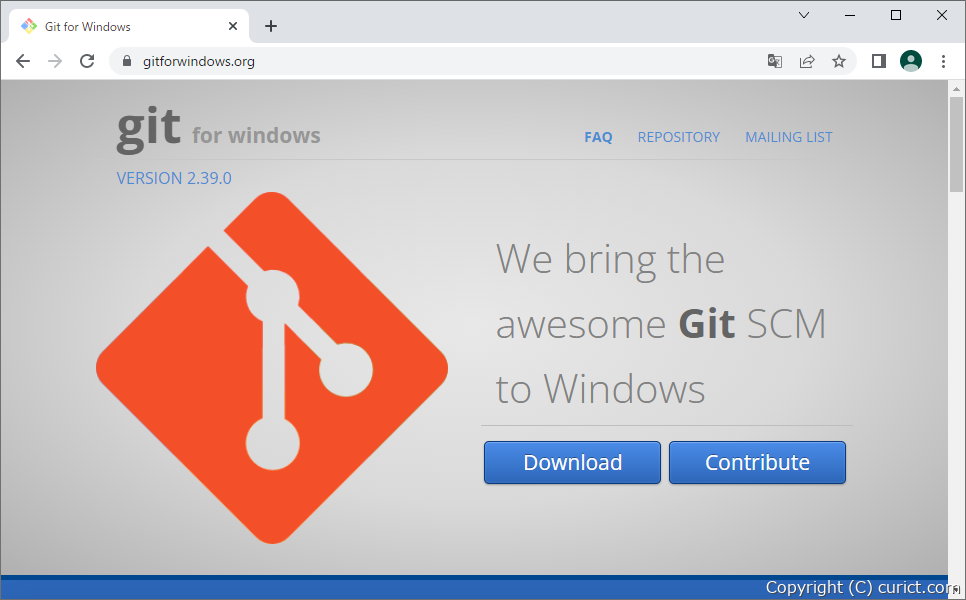The height and width of the screenshot is (600, 966).
Task: Close the Git for Windows tab
Action: [x=233, y=26]
